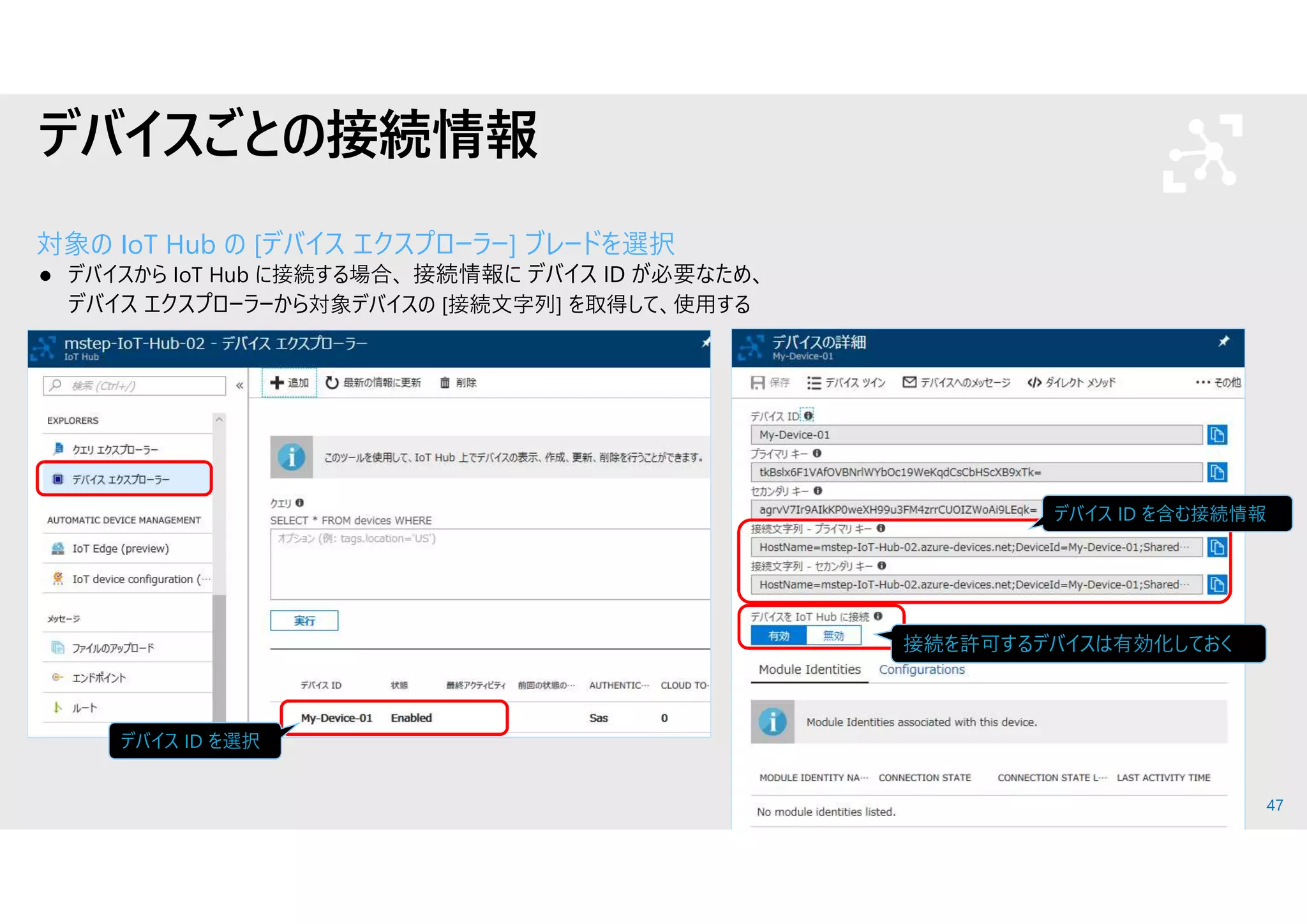Switch to Configurations tab
Image resolution: width=1307 pixels, height=924 pixels.
point(922,669)
